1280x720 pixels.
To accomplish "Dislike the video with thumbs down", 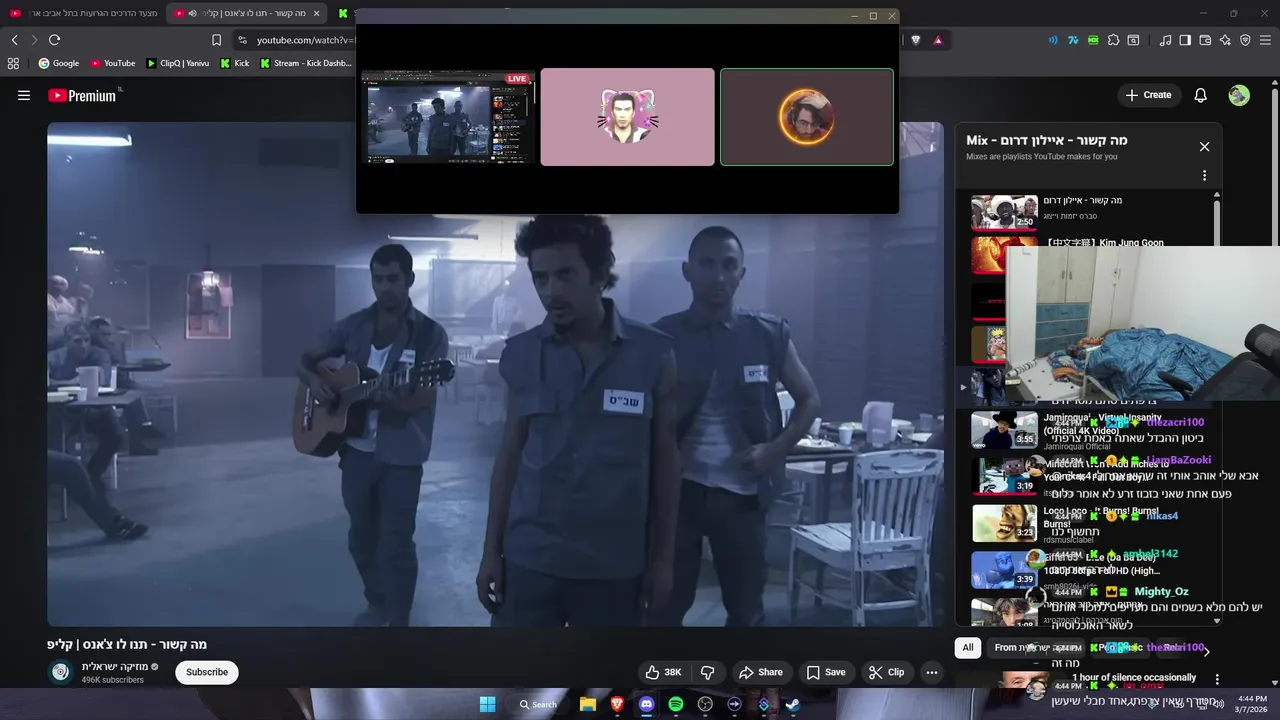I will pos(707,672).
